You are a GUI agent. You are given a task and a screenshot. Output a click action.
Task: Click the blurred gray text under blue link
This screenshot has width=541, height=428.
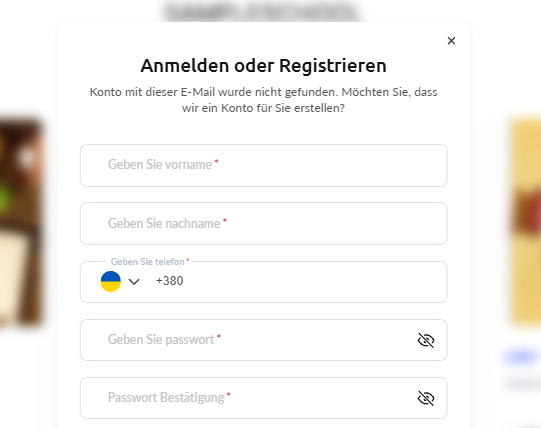point(522,382)
